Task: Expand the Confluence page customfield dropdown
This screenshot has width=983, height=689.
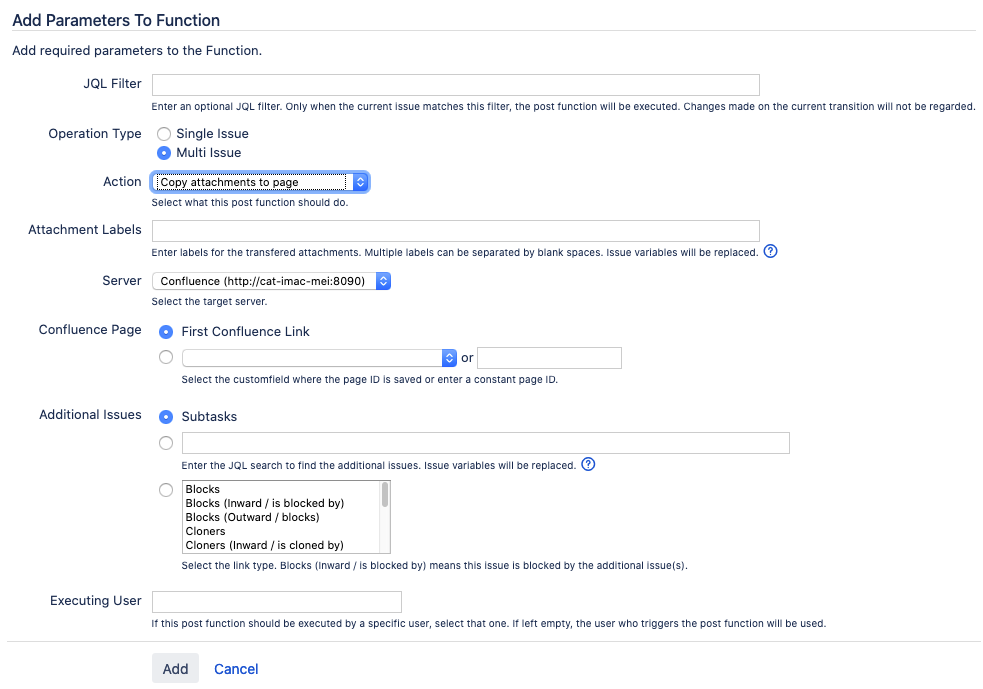Action: (x=318, y=357)
